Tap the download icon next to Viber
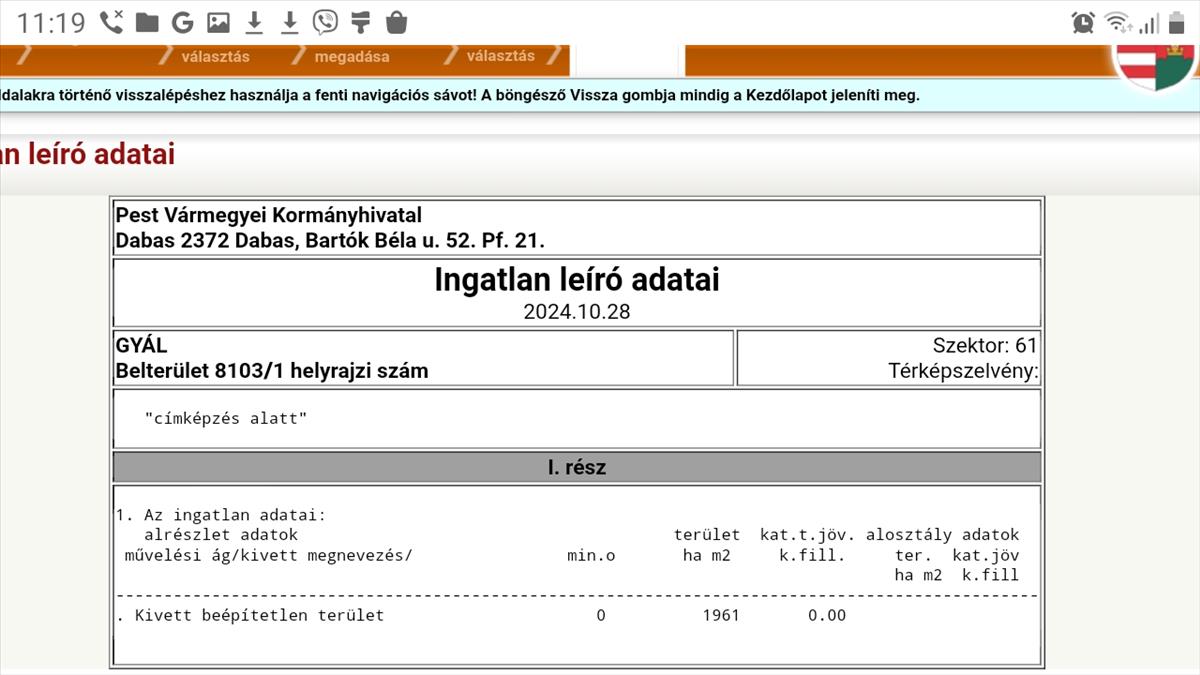Image resolution: width=1200 pixels, height=675 pixels. (x=290, y=22)
